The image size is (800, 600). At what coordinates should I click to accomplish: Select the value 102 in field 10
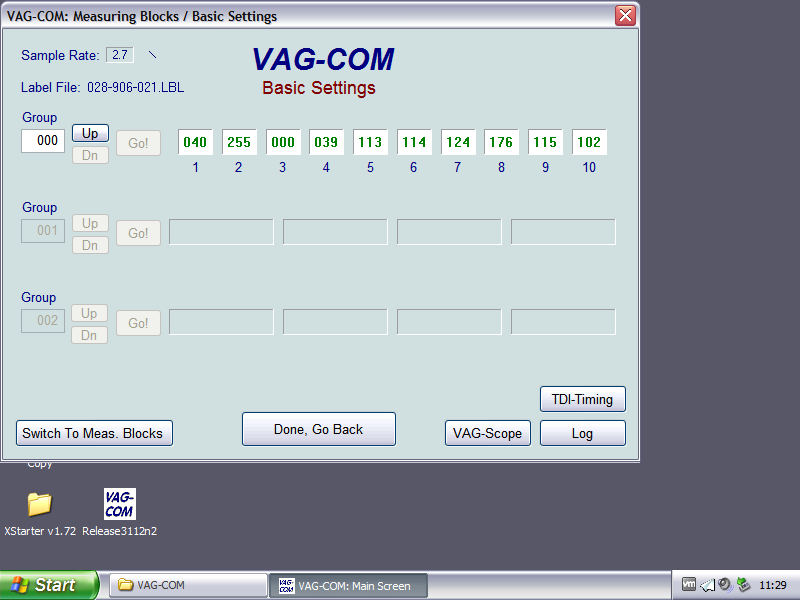click(x=589, y=142)
